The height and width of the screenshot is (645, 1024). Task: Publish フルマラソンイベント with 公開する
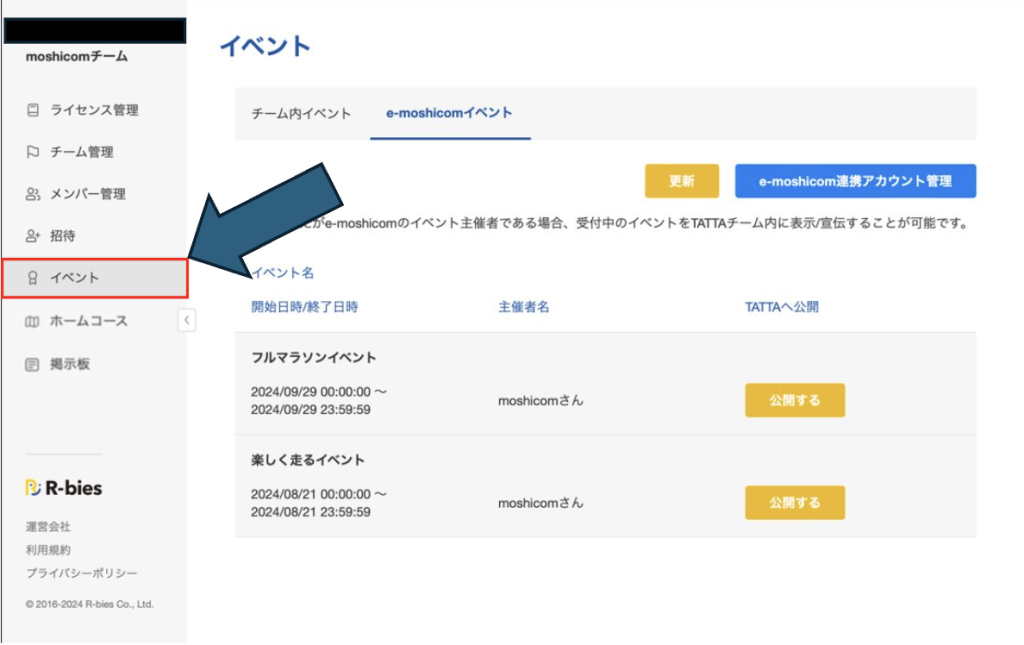tap(794, 399)
